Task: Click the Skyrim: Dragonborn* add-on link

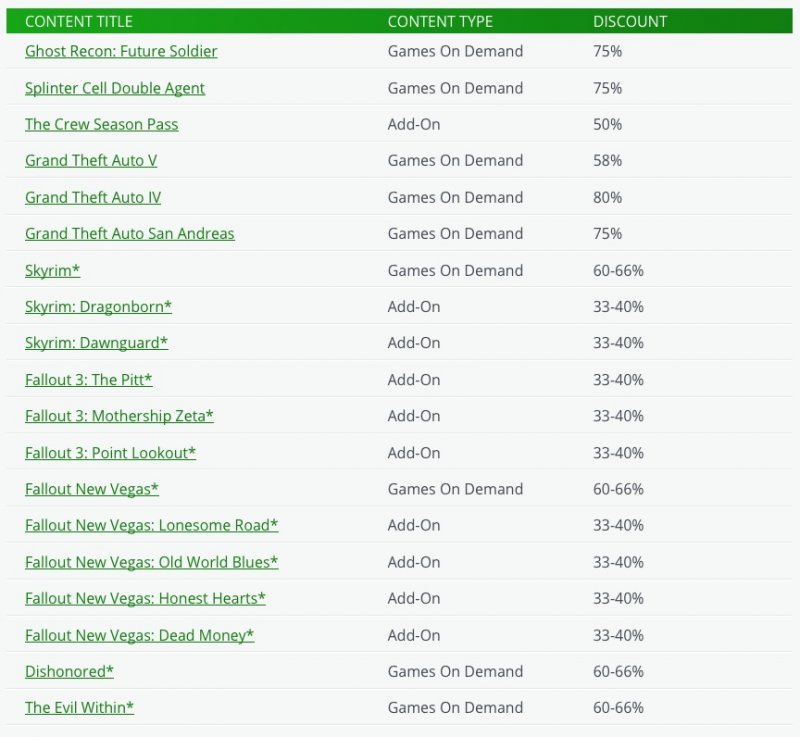Action: [98, 307]
